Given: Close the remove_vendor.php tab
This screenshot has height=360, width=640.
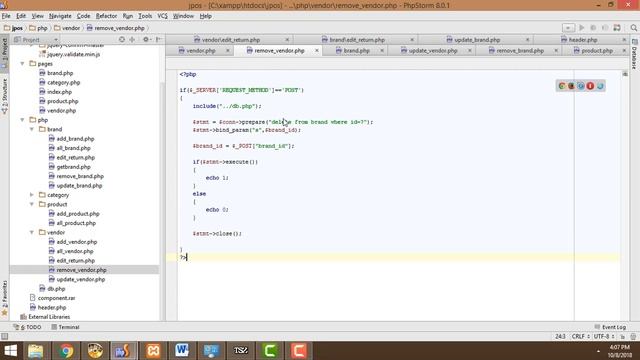Looking at the screenshot, I should (317, 51).
